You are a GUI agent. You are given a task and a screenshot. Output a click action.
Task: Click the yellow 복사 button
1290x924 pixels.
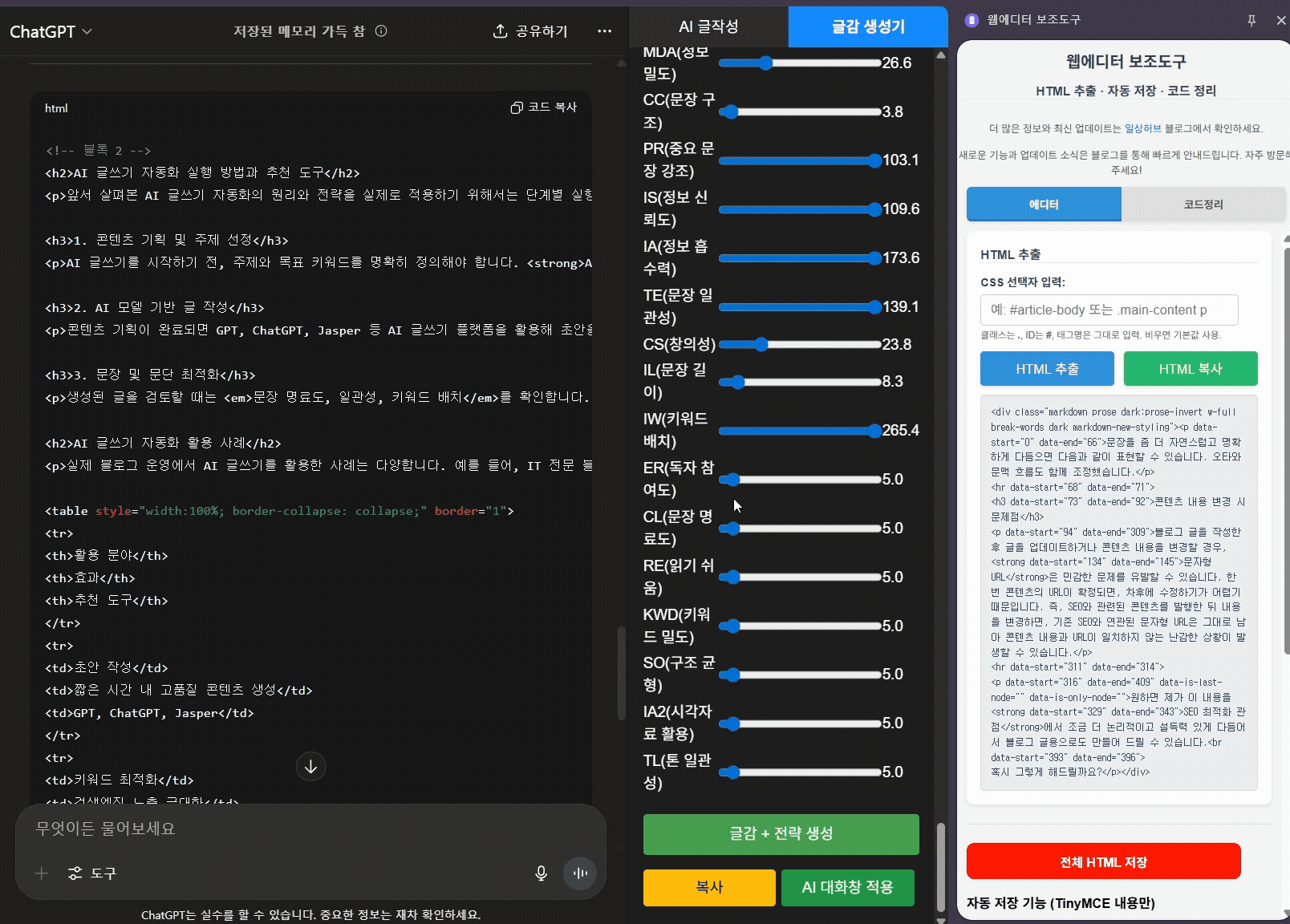pyautogui.click(x=709, y=888)
